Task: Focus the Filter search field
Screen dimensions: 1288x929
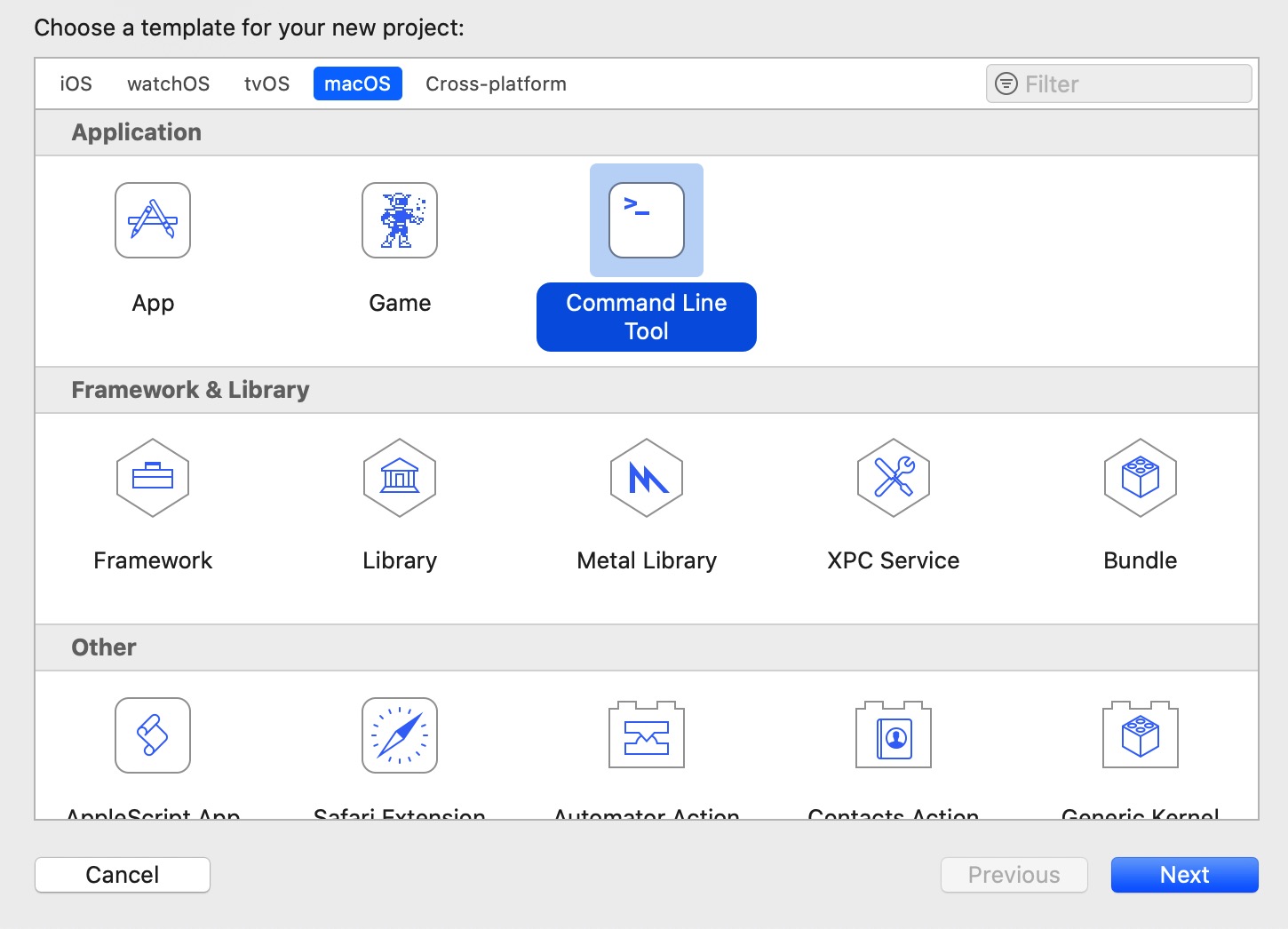Action: click(1119, 83)
